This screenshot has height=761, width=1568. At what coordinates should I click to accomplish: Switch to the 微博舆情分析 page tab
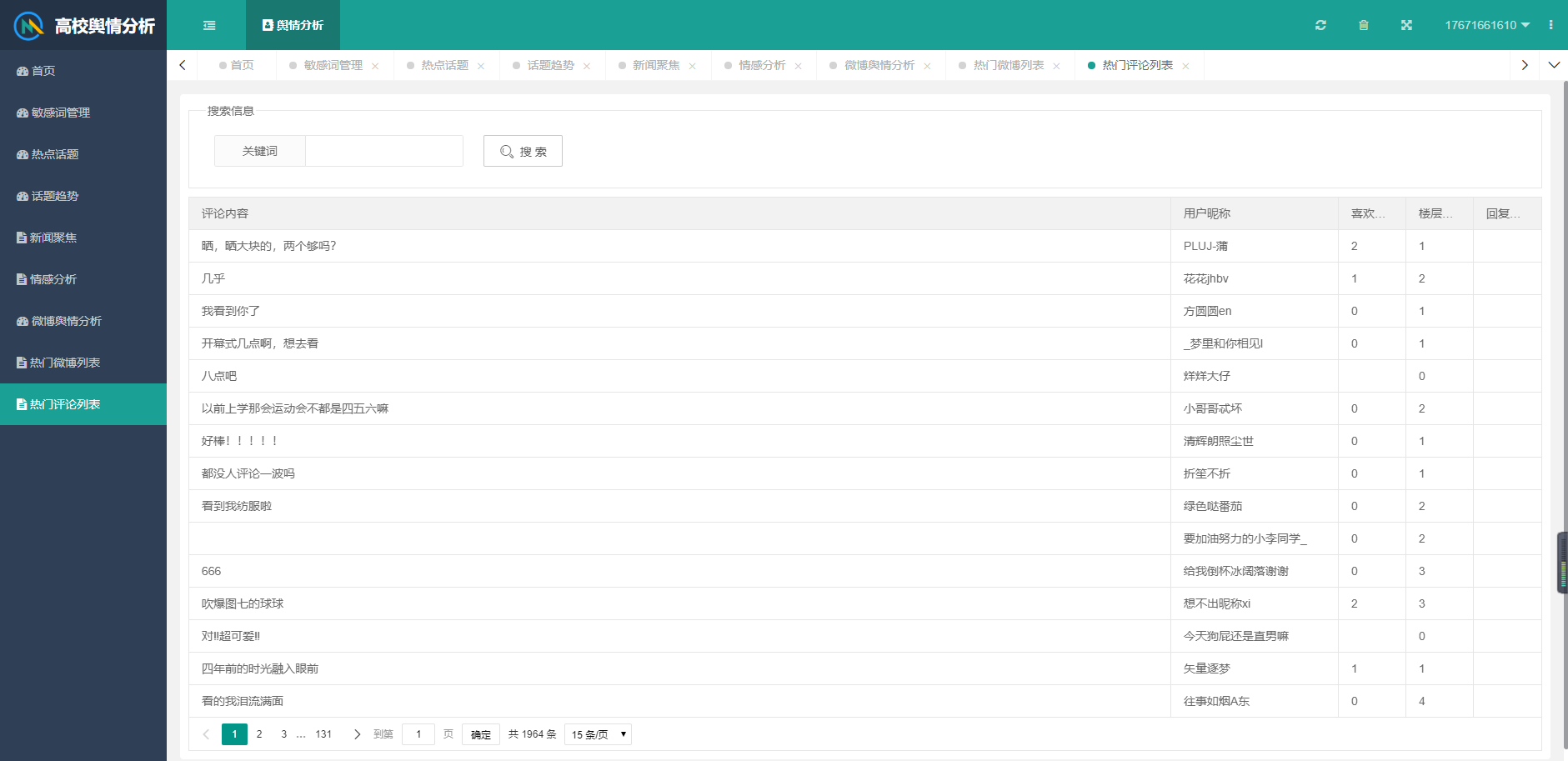click(879, 65)
